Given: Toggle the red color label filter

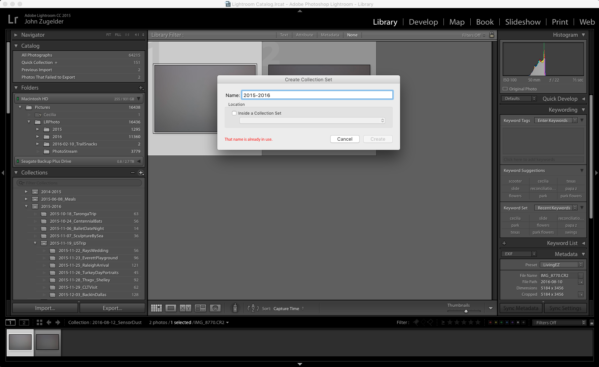Looking at the screenshot, I should 491,323.
